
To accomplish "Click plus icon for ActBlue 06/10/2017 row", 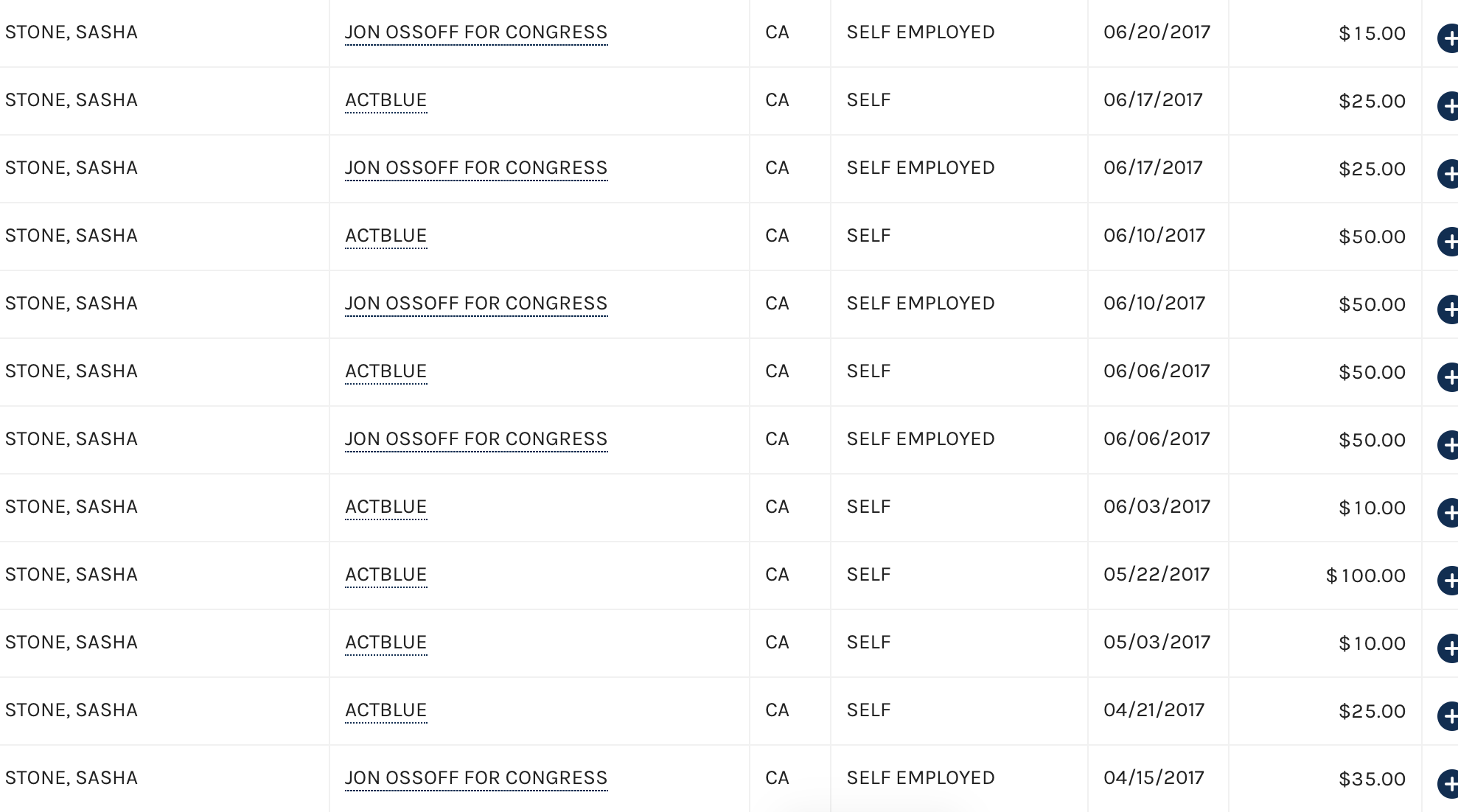I will (x=1448, y=242).
